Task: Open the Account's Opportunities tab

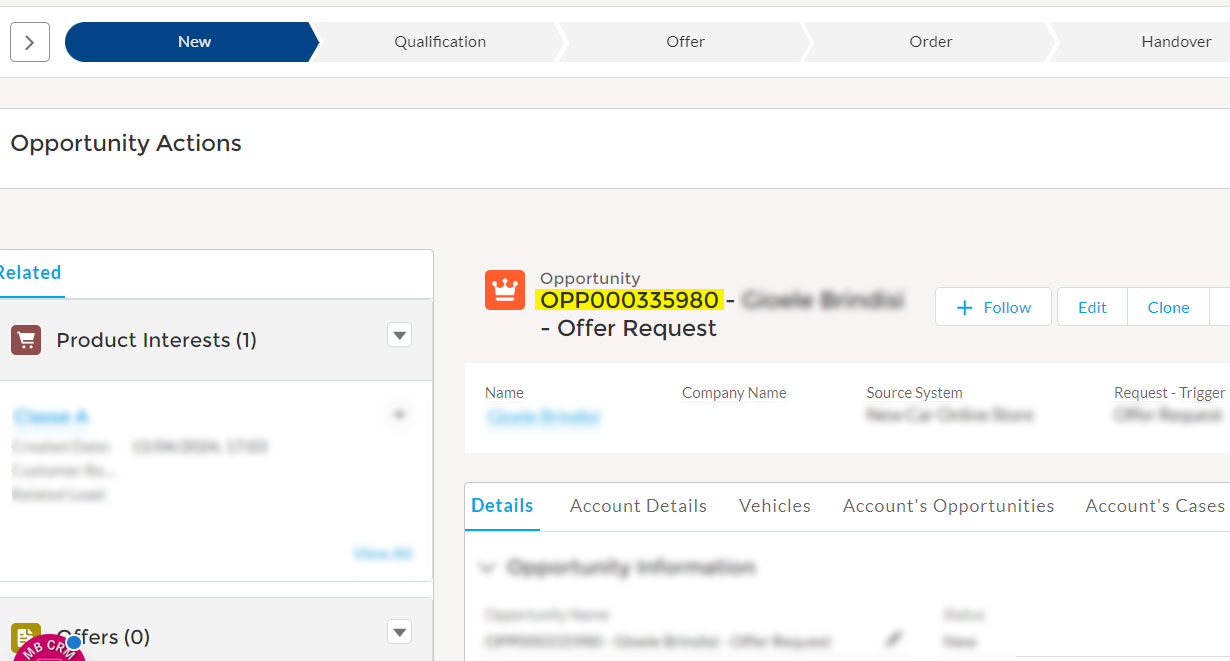Action: pyautogui.click(x=948, y=506)
